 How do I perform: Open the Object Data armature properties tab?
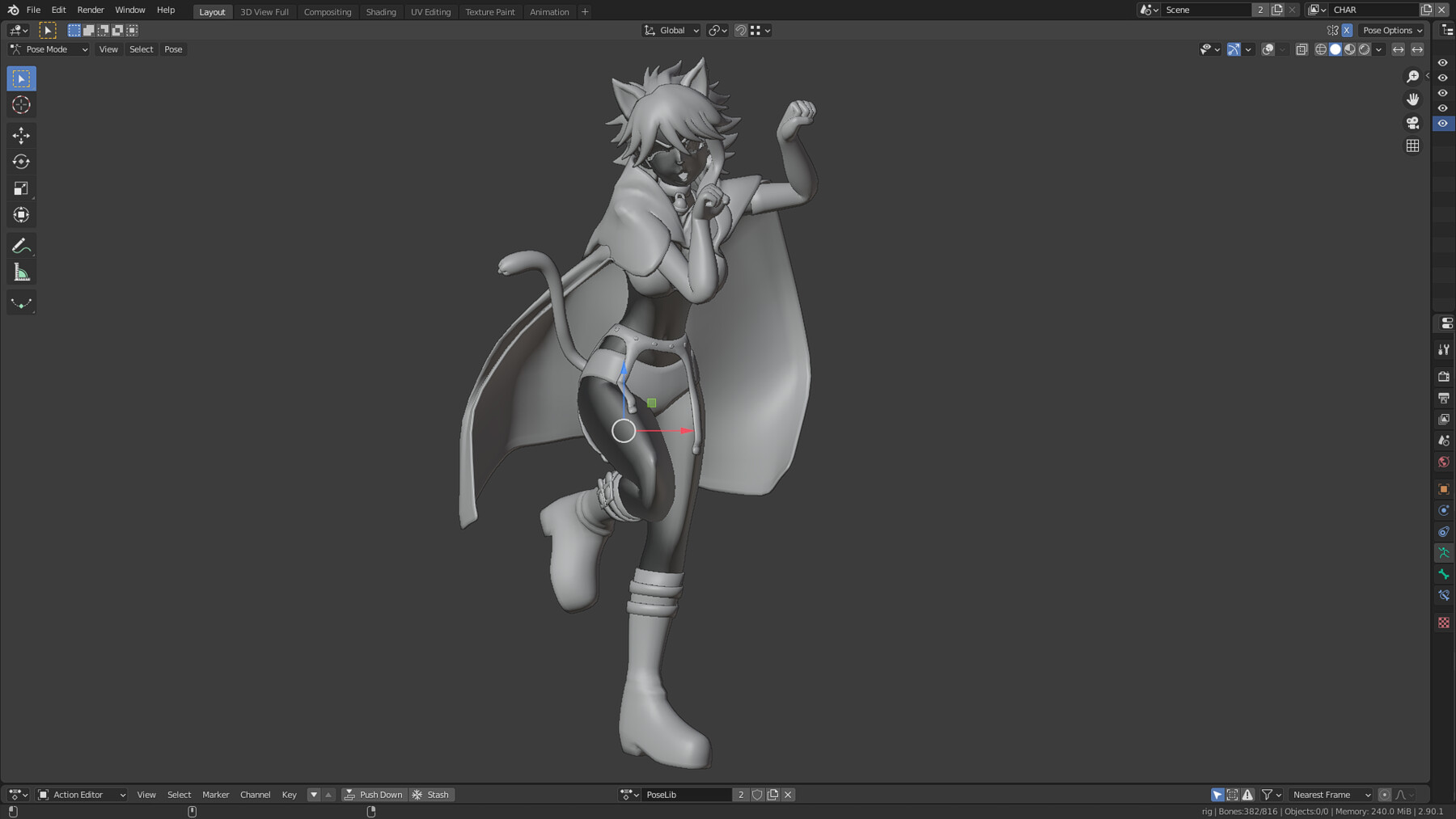coord(1444,553)
